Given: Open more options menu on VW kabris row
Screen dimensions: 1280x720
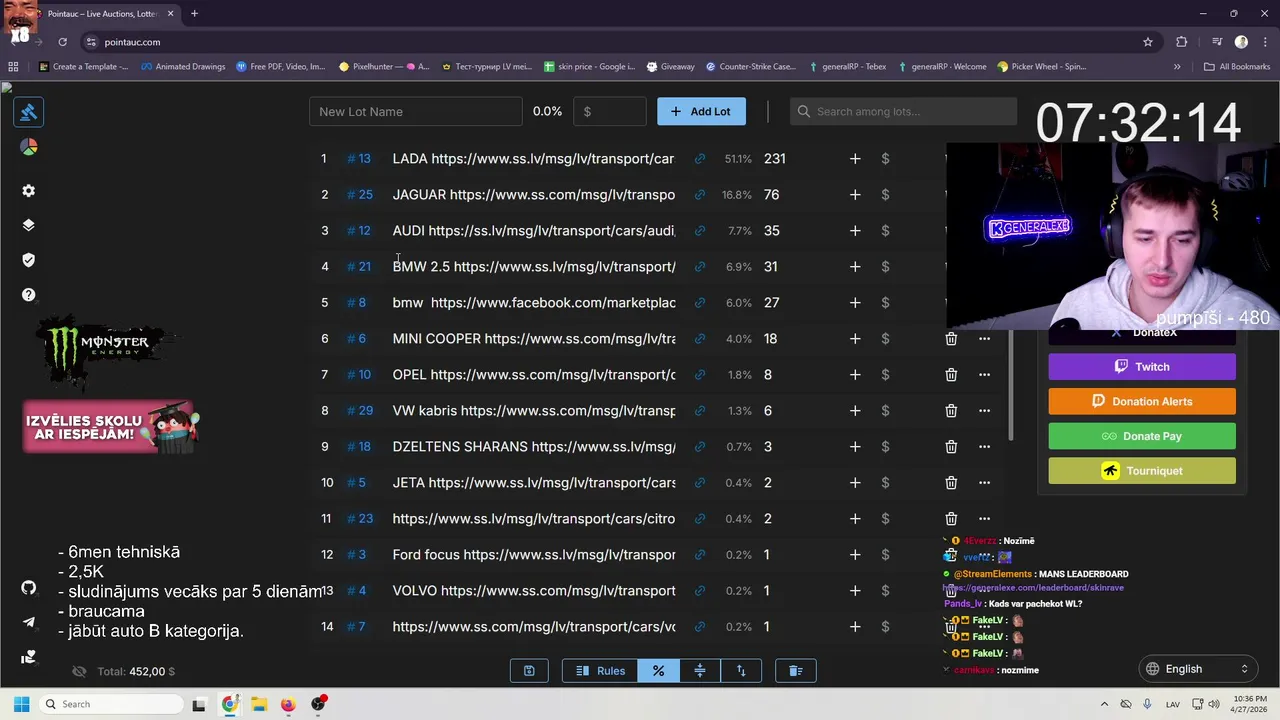Looking at the screenshot, I should pos(984,411).
